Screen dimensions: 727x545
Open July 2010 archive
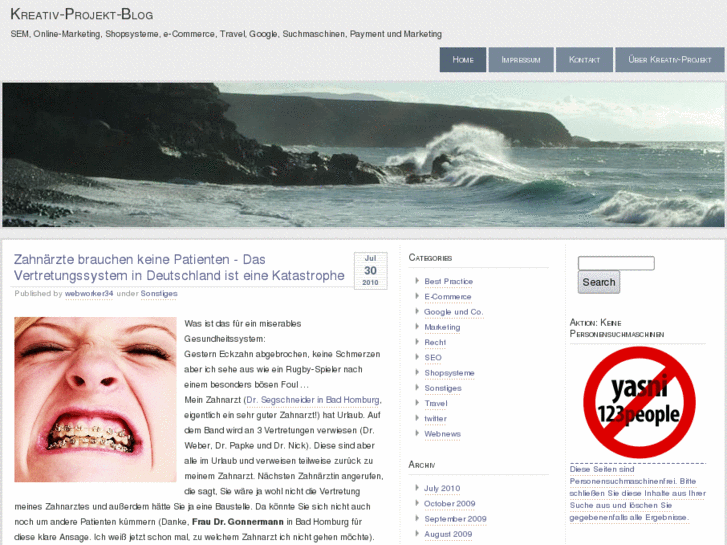[x=442, y=488]
